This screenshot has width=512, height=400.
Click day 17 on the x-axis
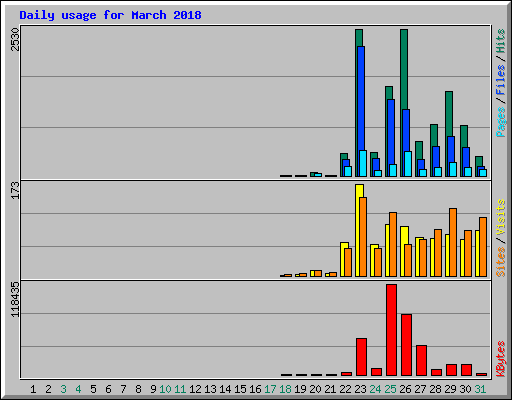click(270, 389)
